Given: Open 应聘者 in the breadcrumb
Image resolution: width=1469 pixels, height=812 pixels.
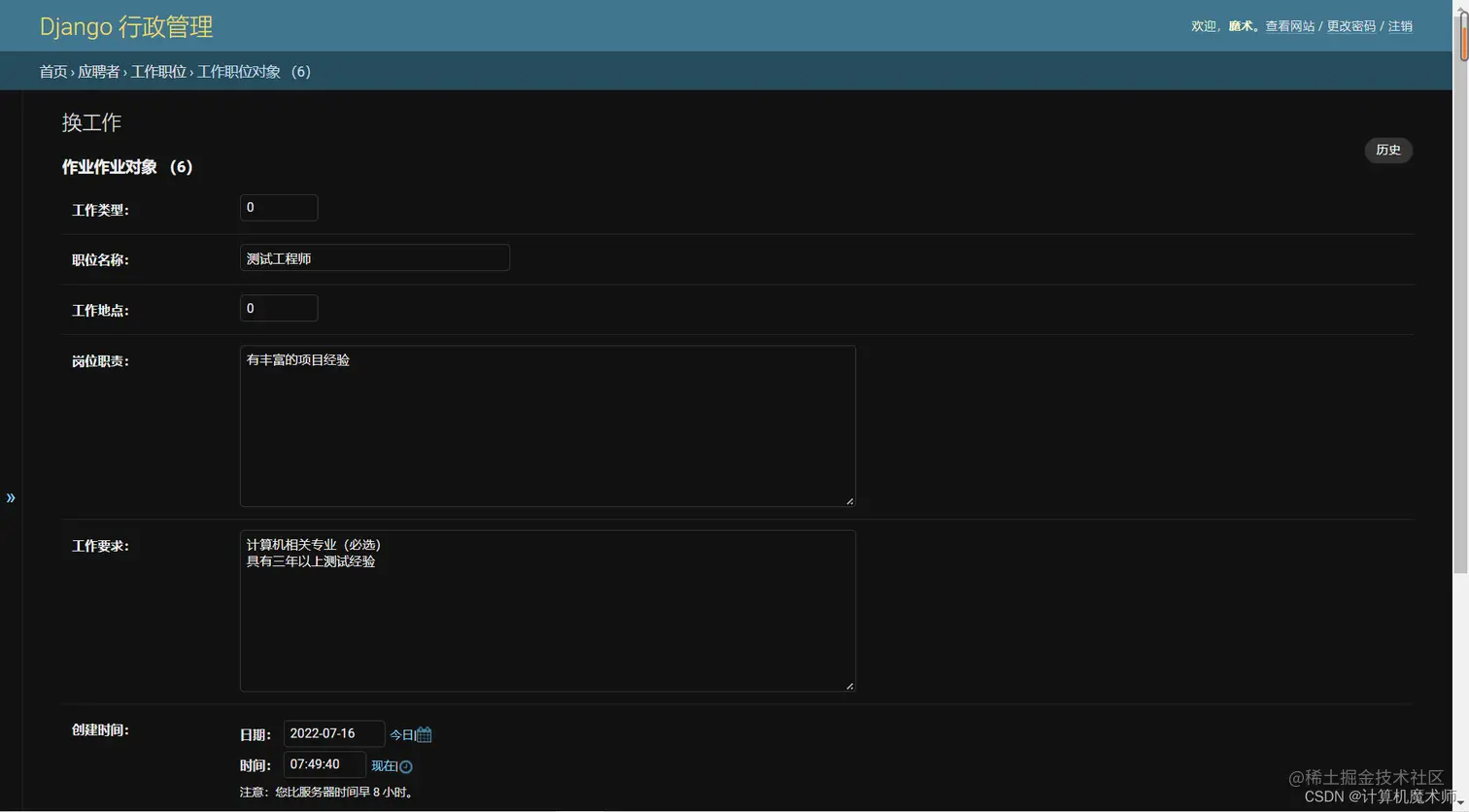Looking at the screenshot, I should click(x=99, y=72).
